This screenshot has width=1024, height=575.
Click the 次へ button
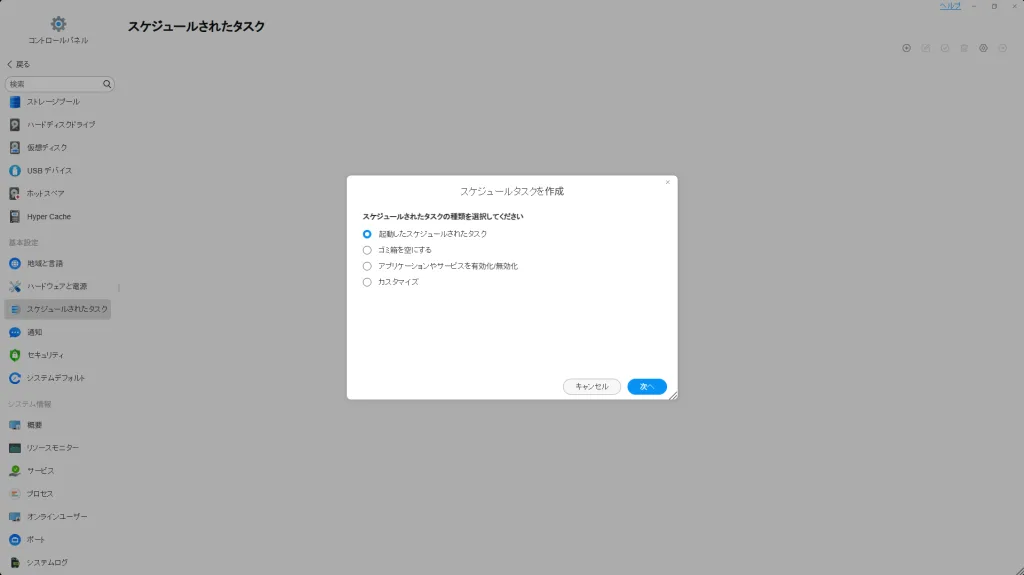pos(647,387)
